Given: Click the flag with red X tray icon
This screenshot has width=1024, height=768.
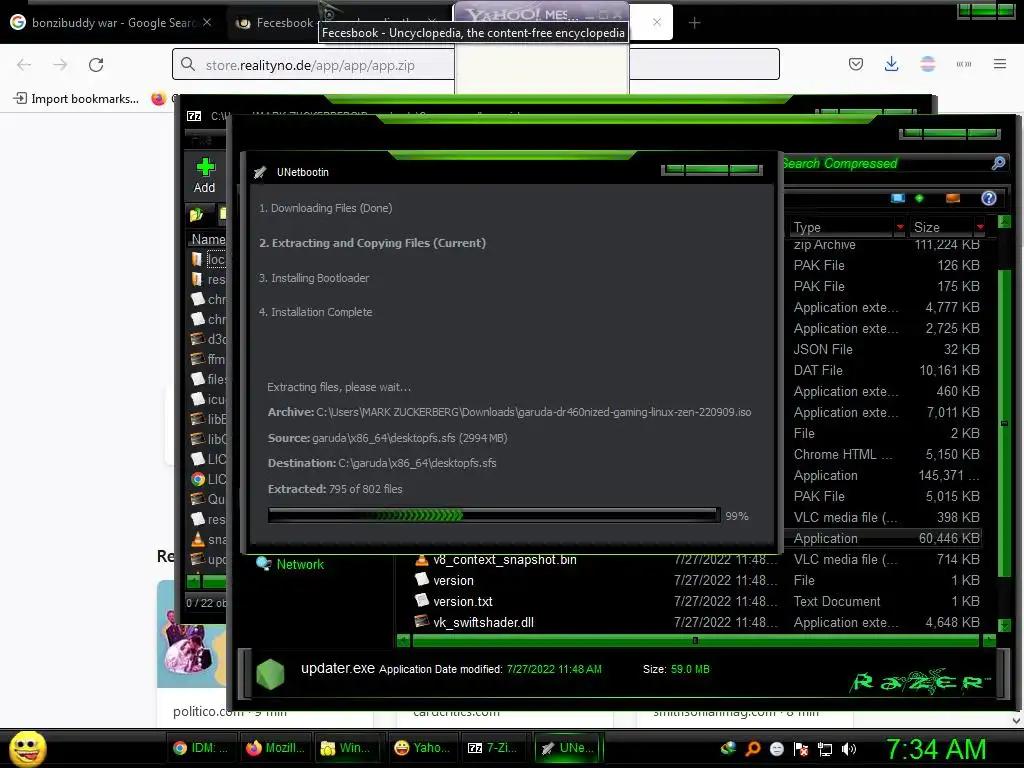Looking at the screenshot, I should (801, 749).
